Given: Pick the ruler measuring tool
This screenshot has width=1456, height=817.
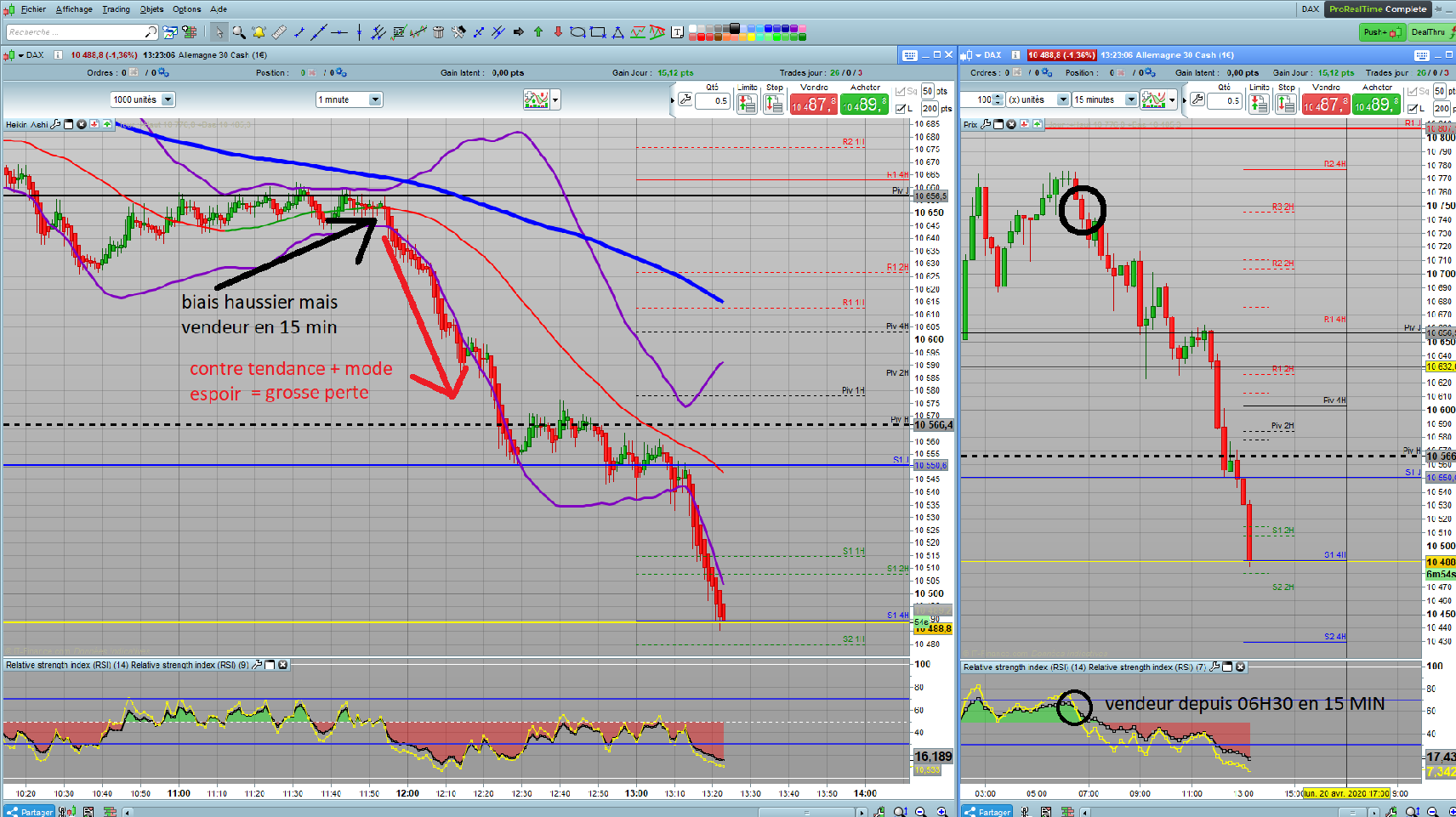Looking at the screenshot, I should (279, 32).
